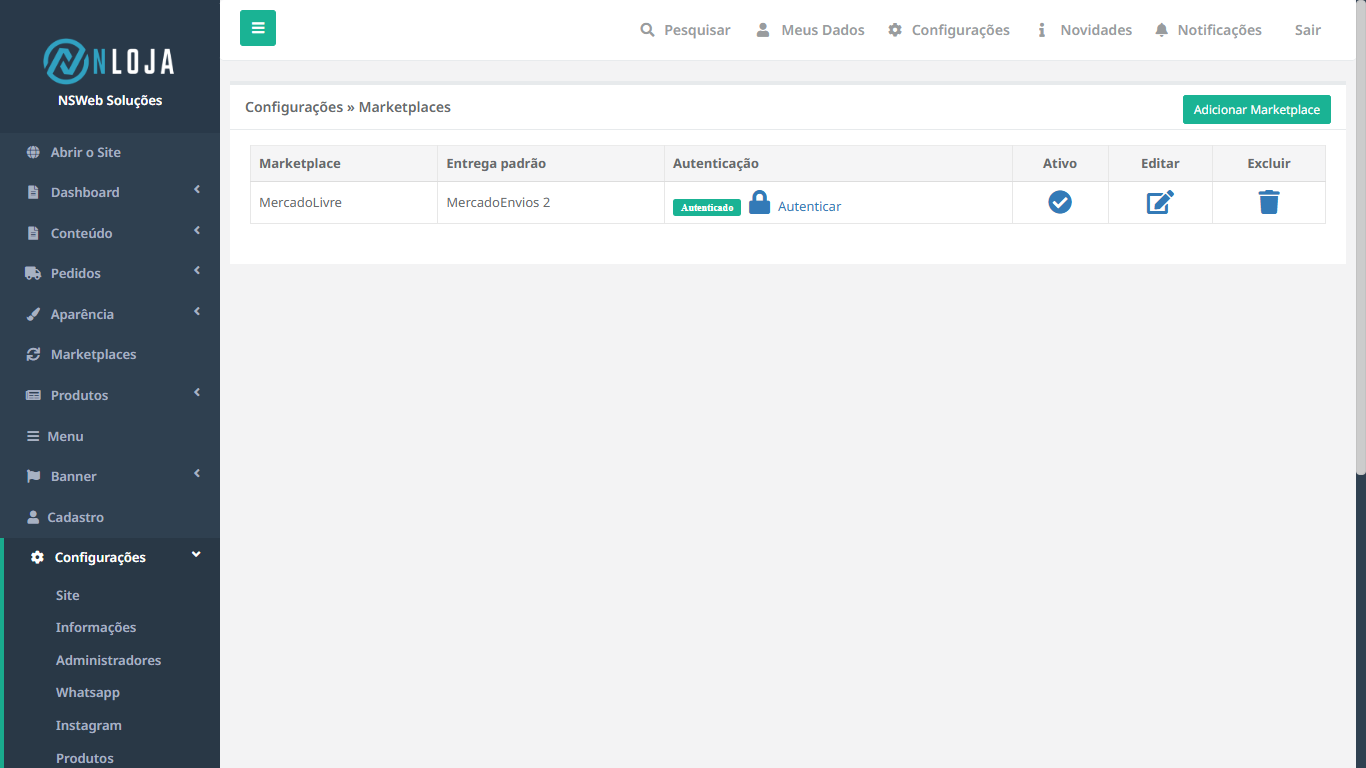Collapse the Configurações sidebar section
Viewport: 1366px width, 768px height.
(196, 555)
